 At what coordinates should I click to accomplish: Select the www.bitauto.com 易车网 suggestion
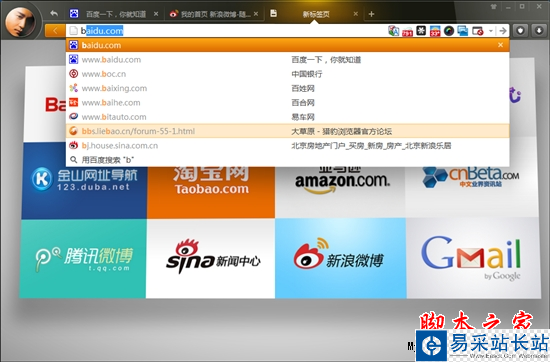tap(287, 117)
